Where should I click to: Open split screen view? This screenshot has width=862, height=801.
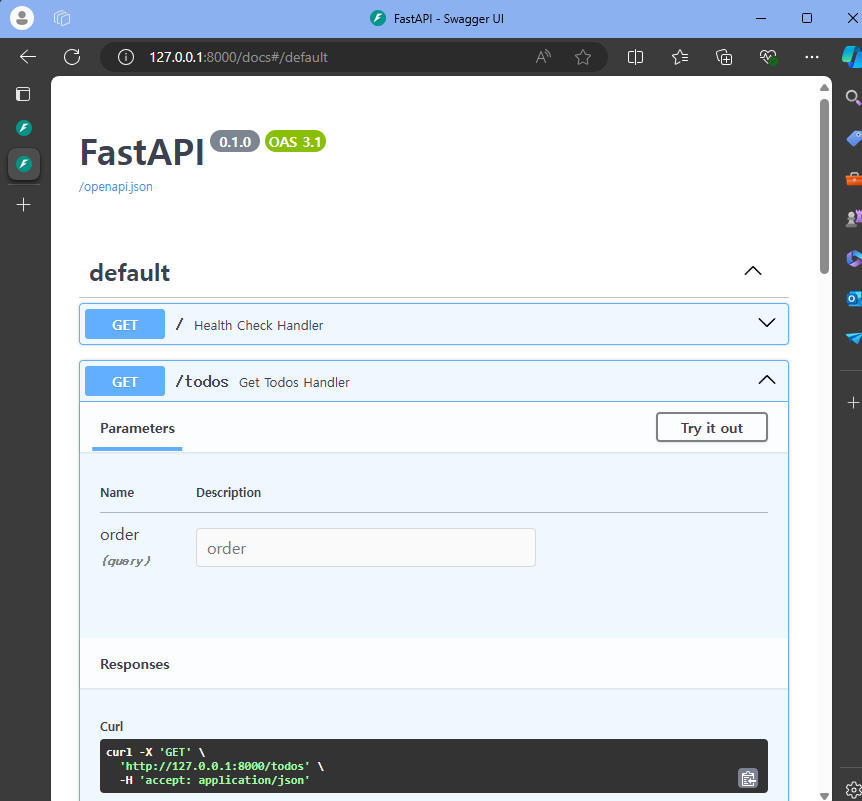click(x=635, y=57)
